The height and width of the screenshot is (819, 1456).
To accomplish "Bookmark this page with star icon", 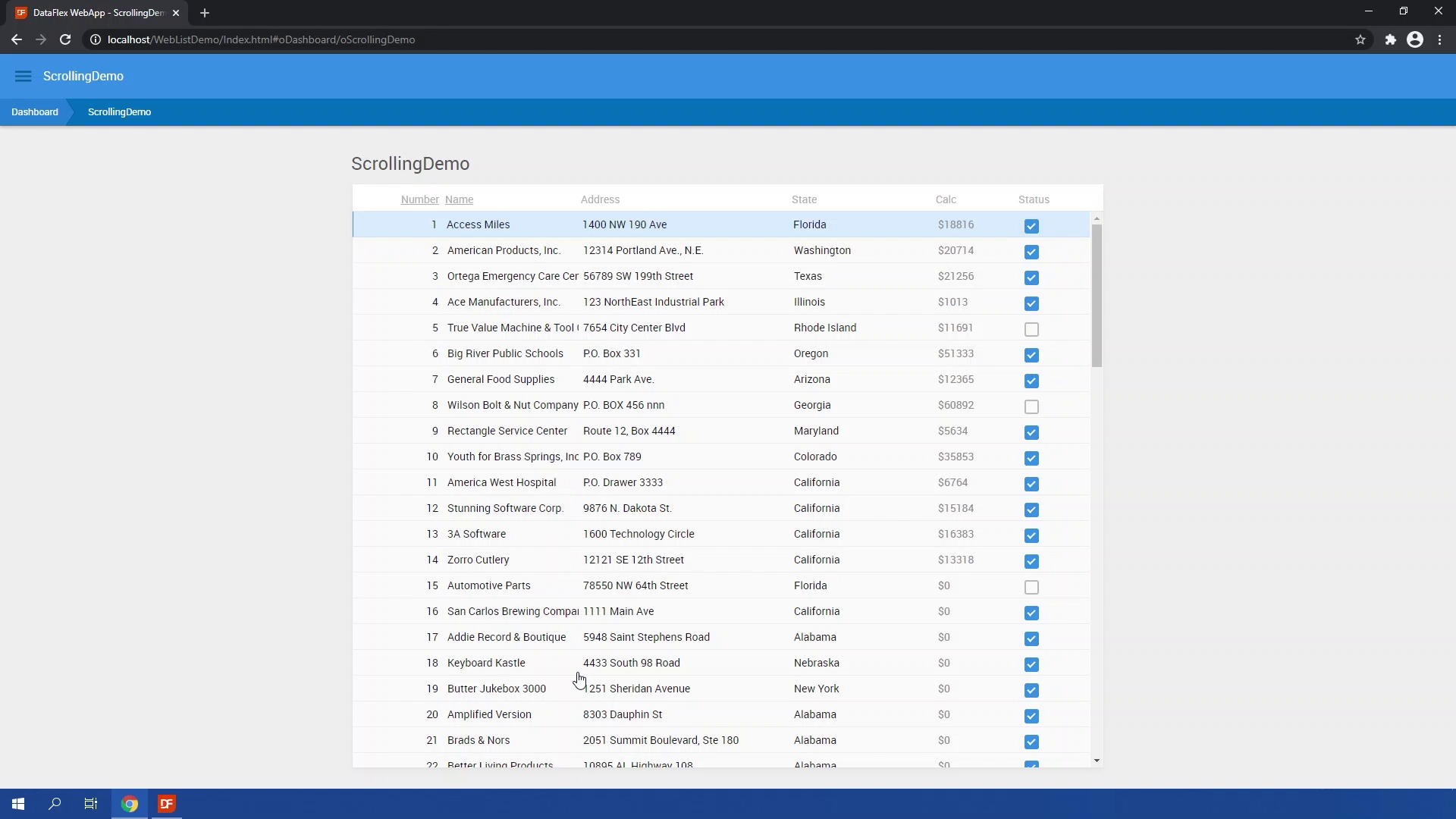I will click(x=1360, y=39).
